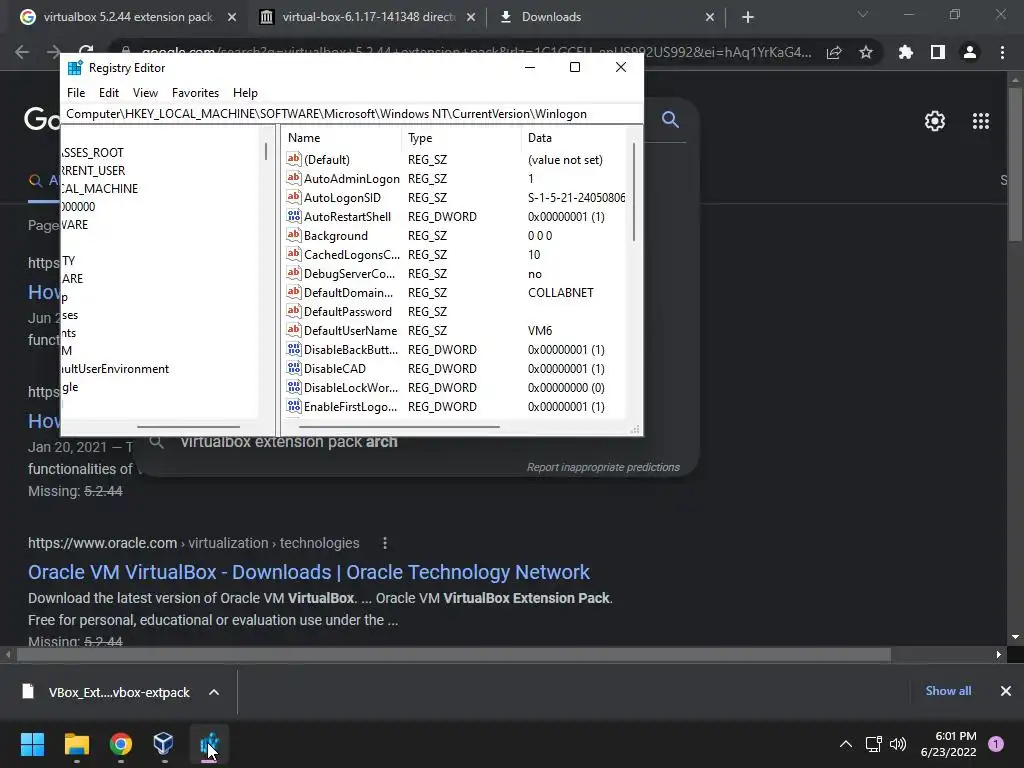Click the Chrome page horizontal scrollbar
This screenshot has width=1024, height=768.
point(454,654)
